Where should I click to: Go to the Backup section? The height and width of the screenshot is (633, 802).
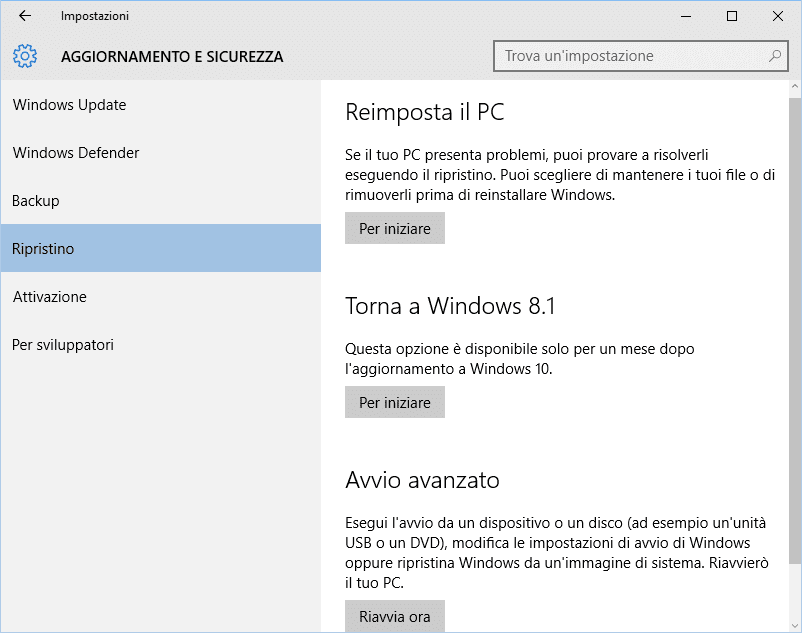(36, 201)
